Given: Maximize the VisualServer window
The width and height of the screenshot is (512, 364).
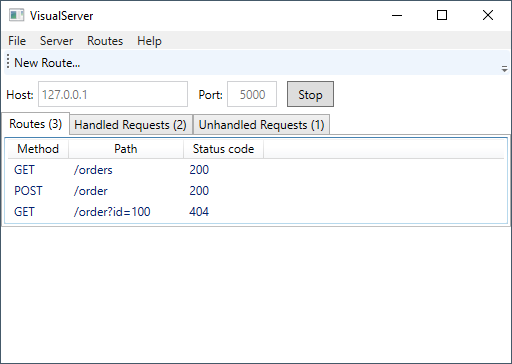Looking at the screenshot, I should point(442,15).
